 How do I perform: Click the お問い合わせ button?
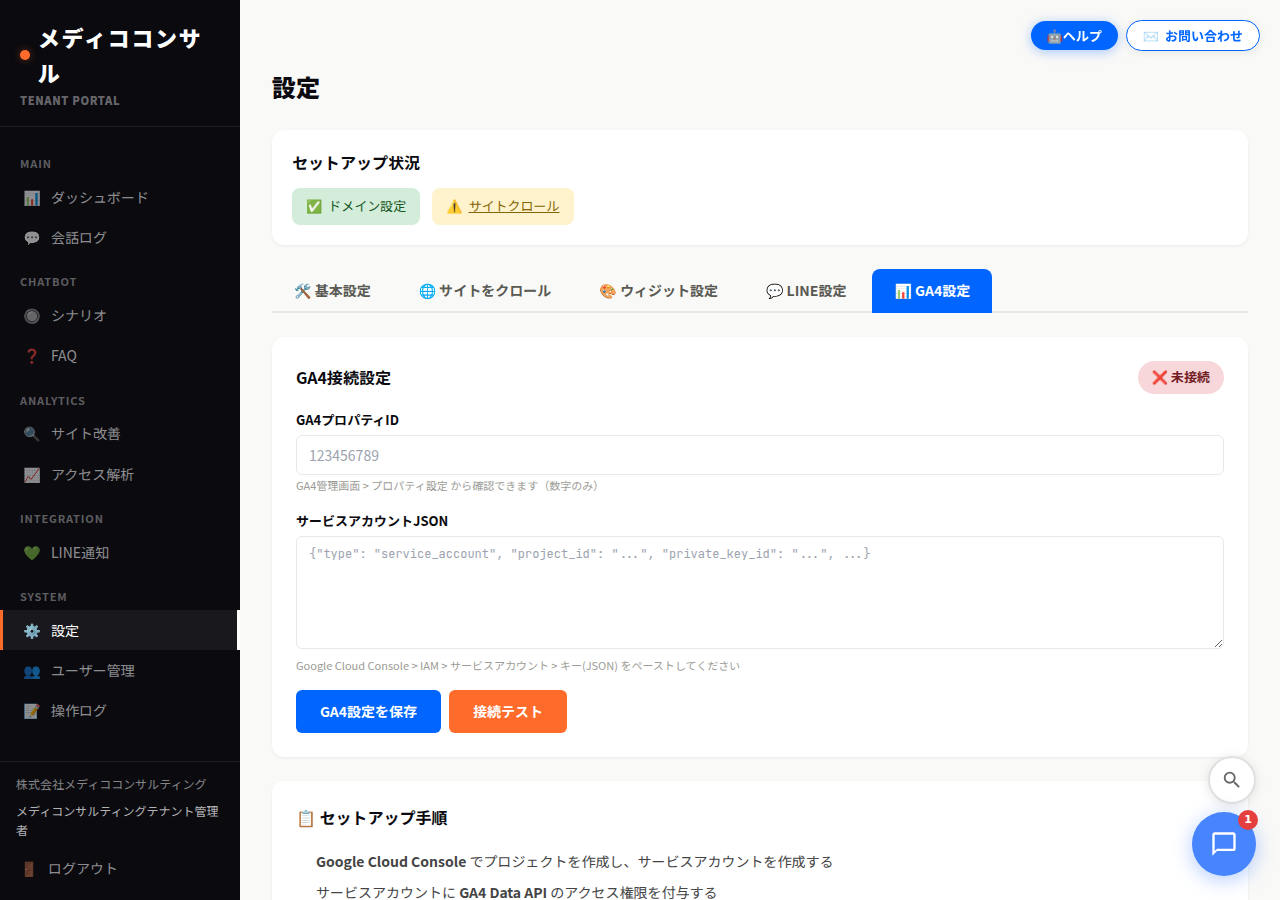pos(1193,35)
